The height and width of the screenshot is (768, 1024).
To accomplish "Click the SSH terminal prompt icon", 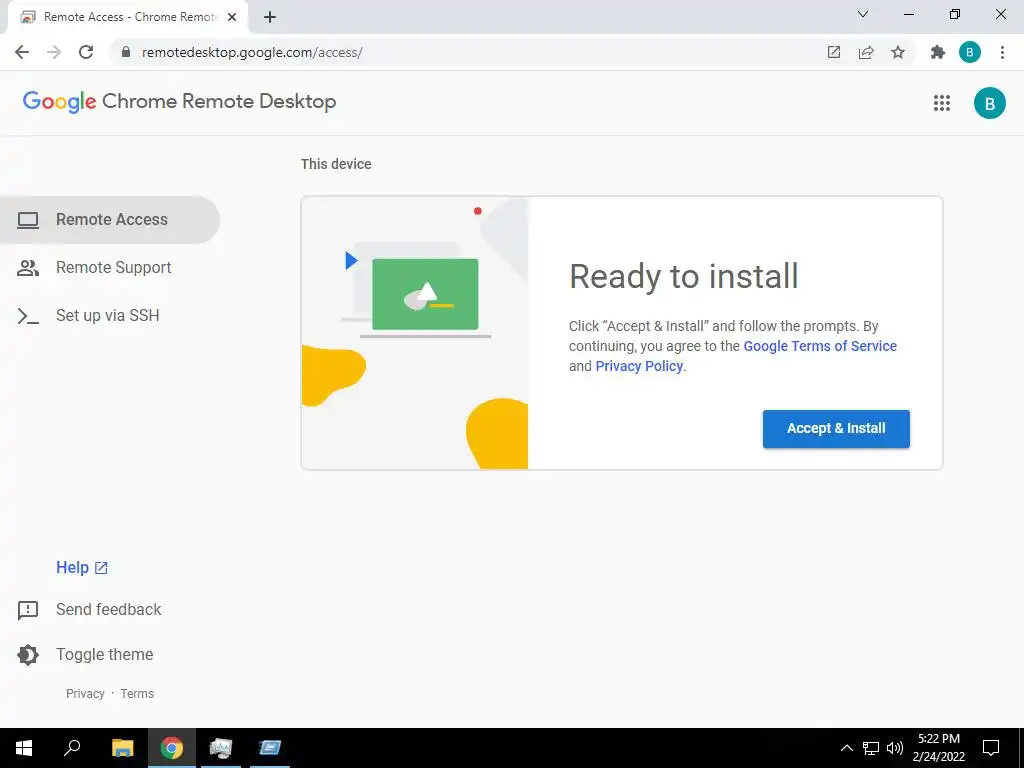I will tap(28, 316).
